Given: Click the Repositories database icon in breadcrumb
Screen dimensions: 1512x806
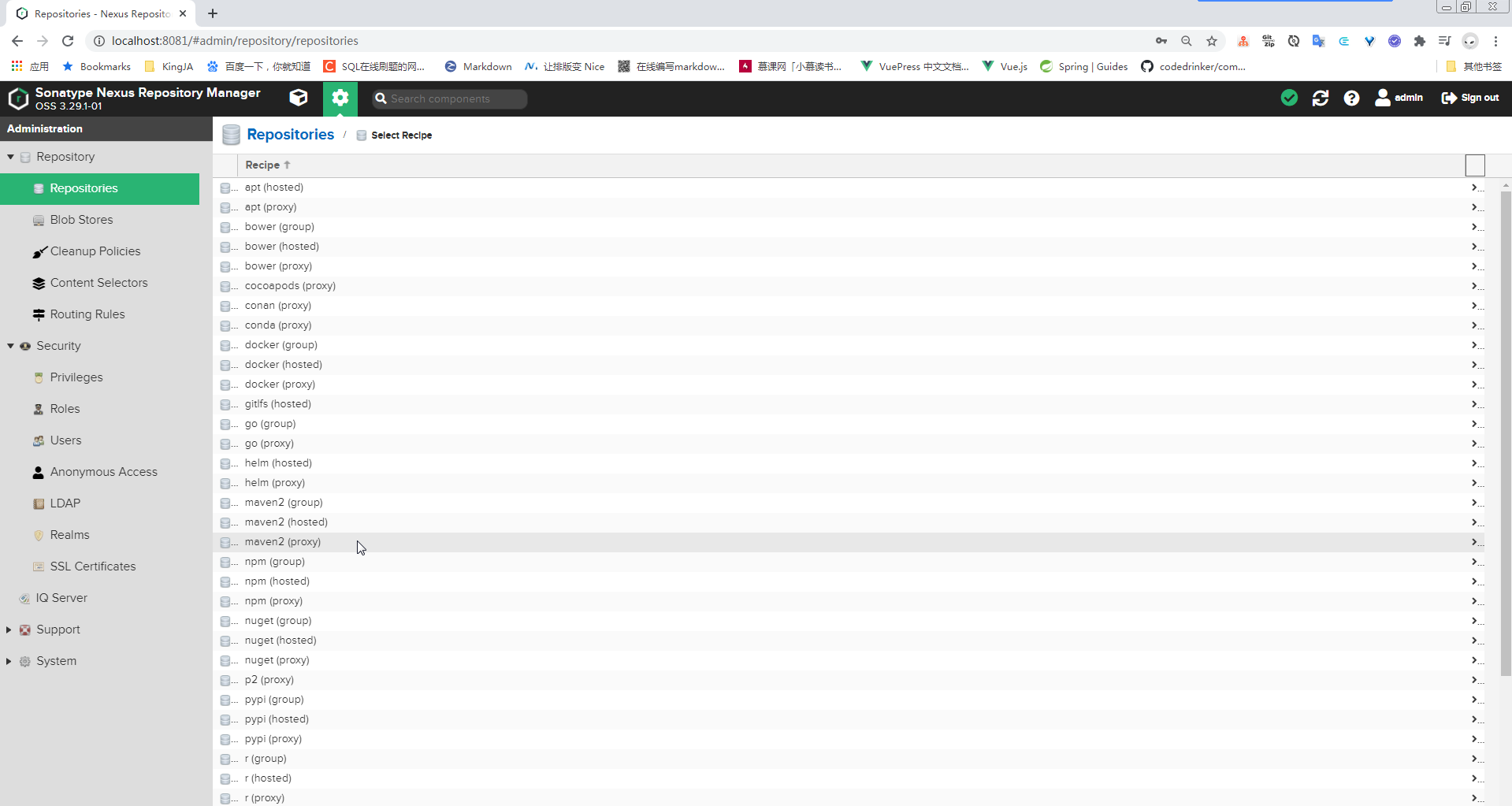Looking at the screenshot, I should coord(231,135).
